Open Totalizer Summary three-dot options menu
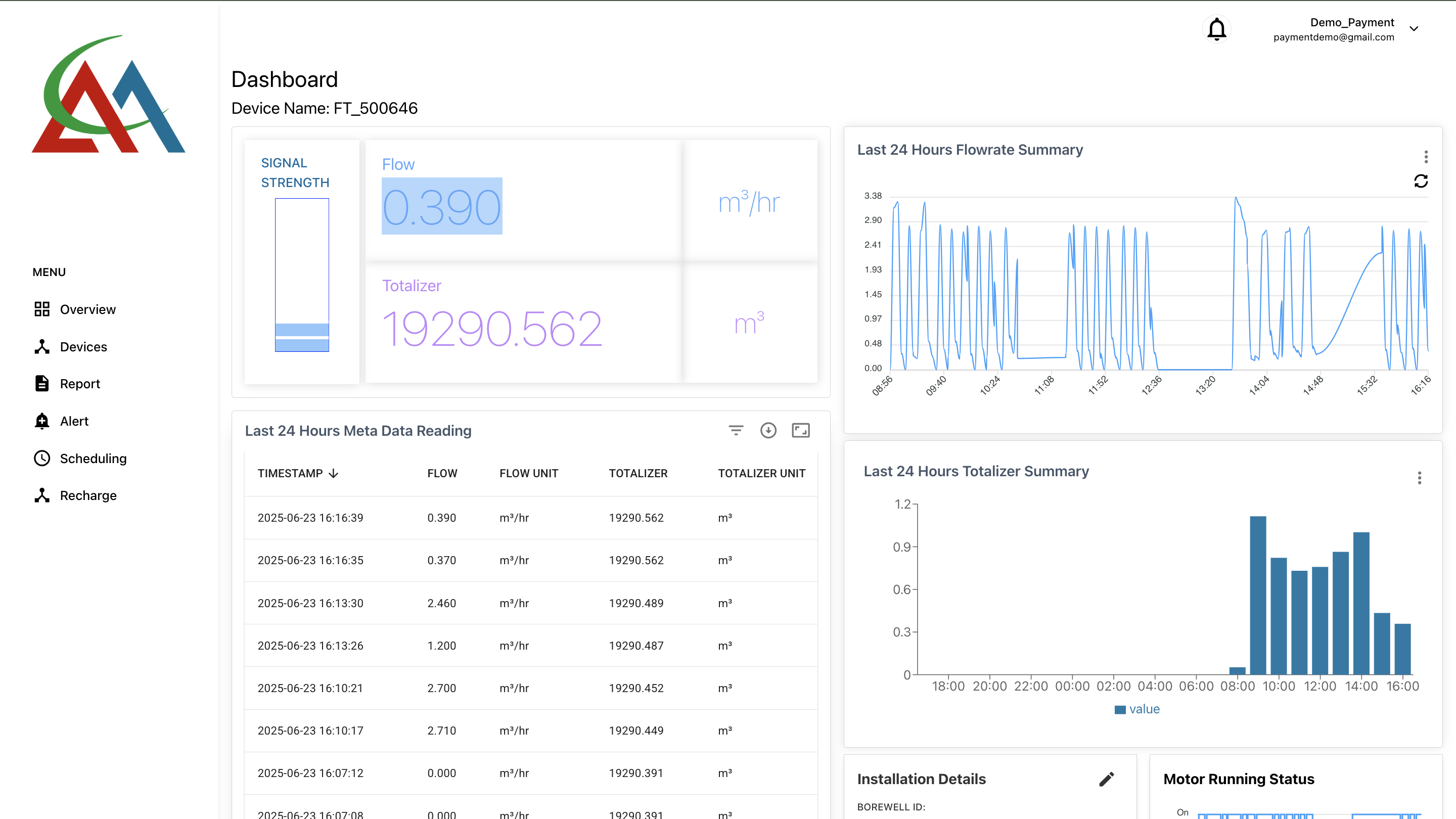The image size is (1456, 819). pyautogui.click(x=1419, y=478)
